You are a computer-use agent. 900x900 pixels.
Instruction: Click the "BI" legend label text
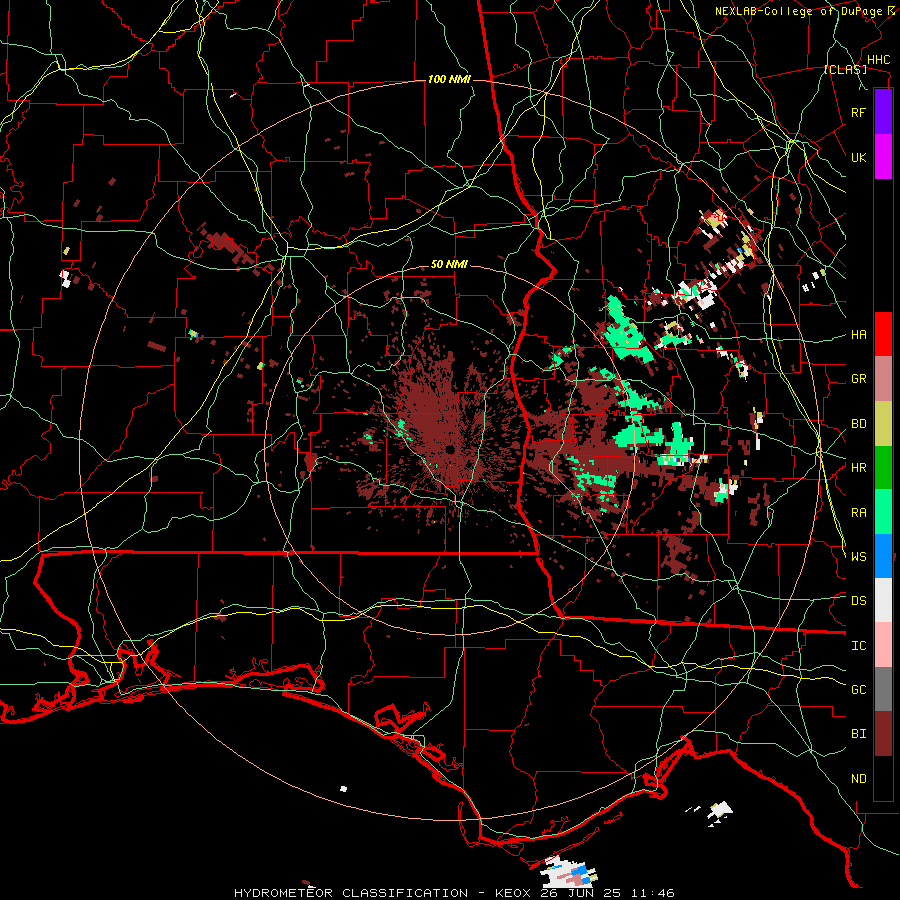click(x=858, y=734)
